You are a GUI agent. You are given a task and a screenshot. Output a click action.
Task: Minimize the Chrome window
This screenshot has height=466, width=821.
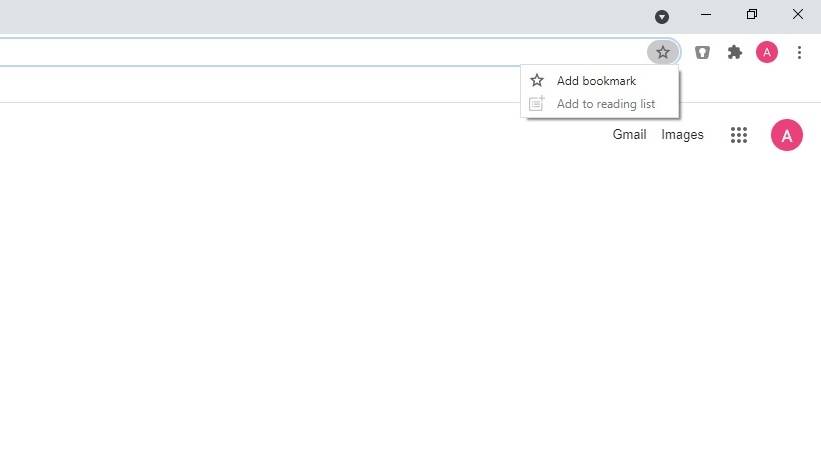click(706, 14)
